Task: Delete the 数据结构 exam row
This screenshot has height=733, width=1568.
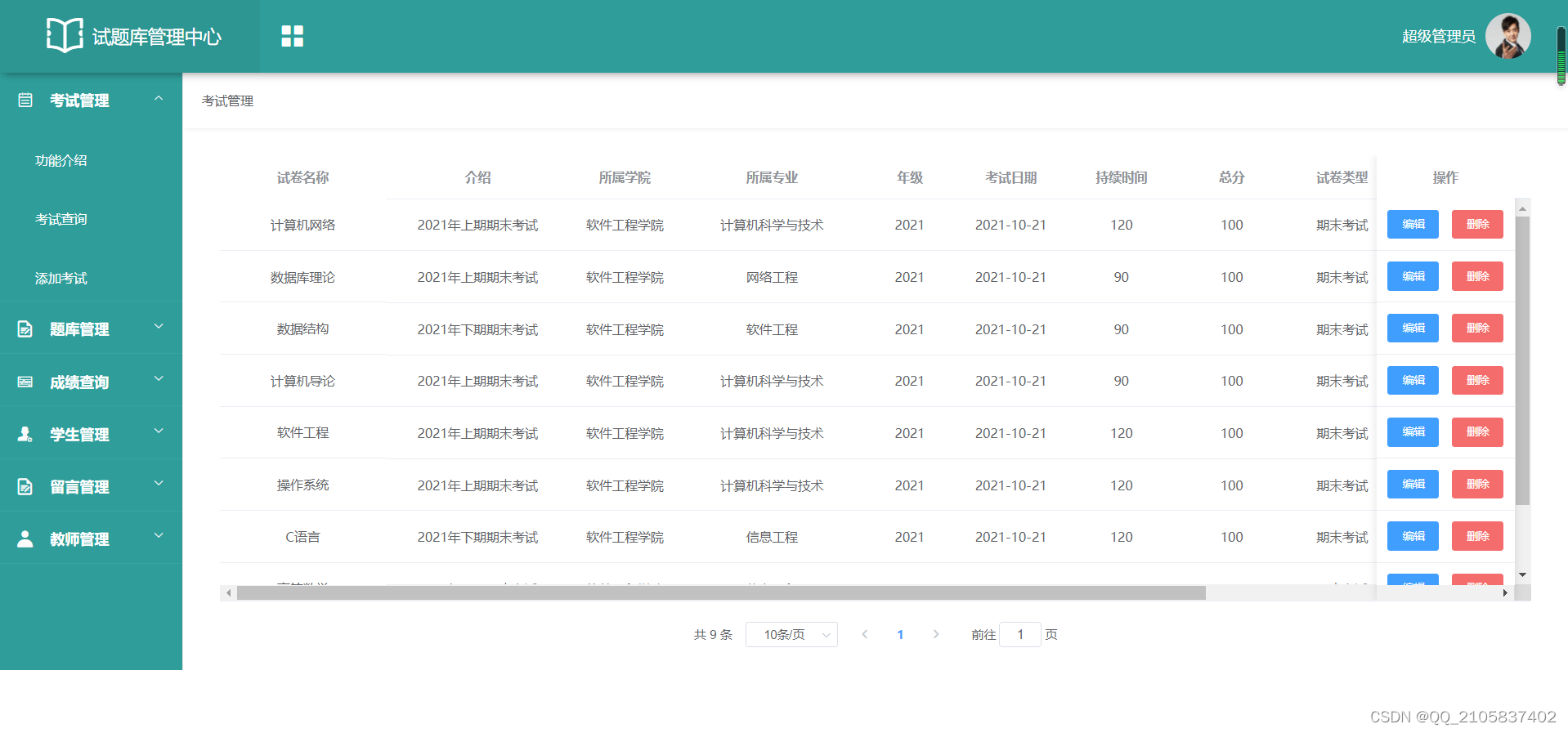Action: (1477, 328)
